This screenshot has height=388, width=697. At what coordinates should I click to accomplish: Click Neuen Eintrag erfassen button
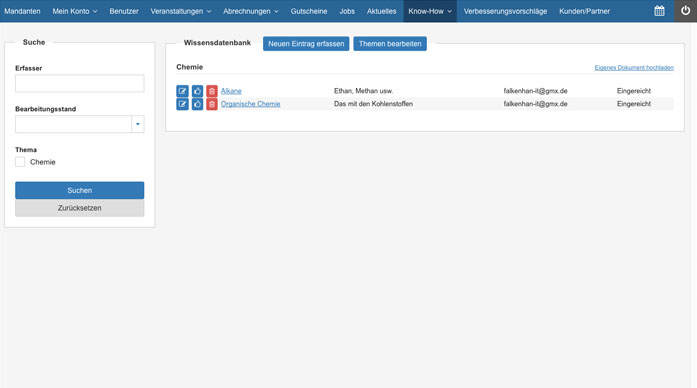click(x=306, y=44)
